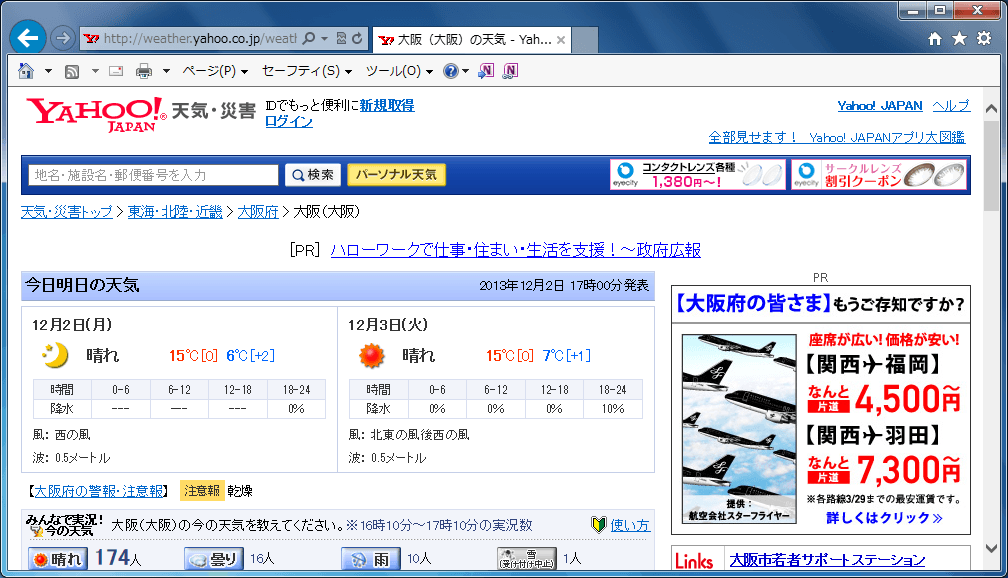This screenshot has width=1008, height=578.
Task: Click the Yahoo favicon in the address bar
Action: coord(91,39)
